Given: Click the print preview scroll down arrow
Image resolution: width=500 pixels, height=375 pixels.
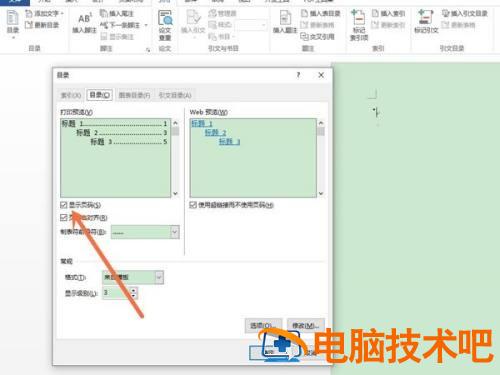Looking at the screenshot, I should [176, 194].
